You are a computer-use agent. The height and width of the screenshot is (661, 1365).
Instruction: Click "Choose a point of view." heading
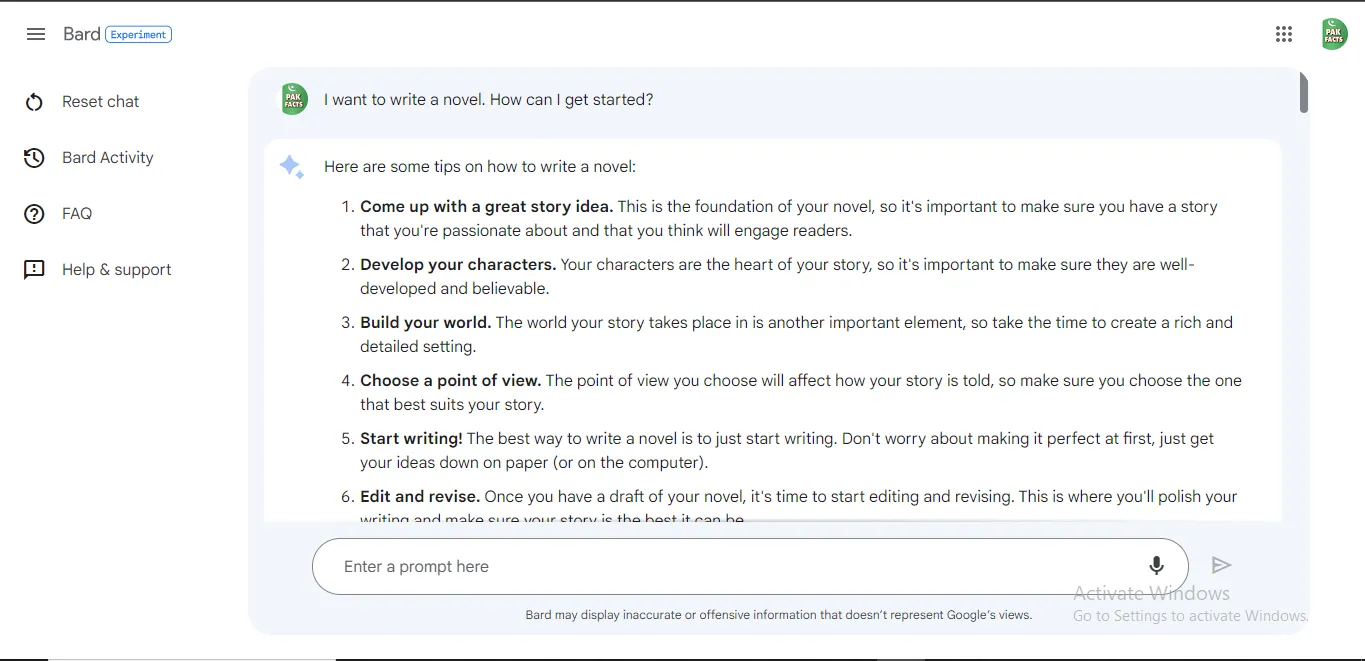[x=450, y=381]
